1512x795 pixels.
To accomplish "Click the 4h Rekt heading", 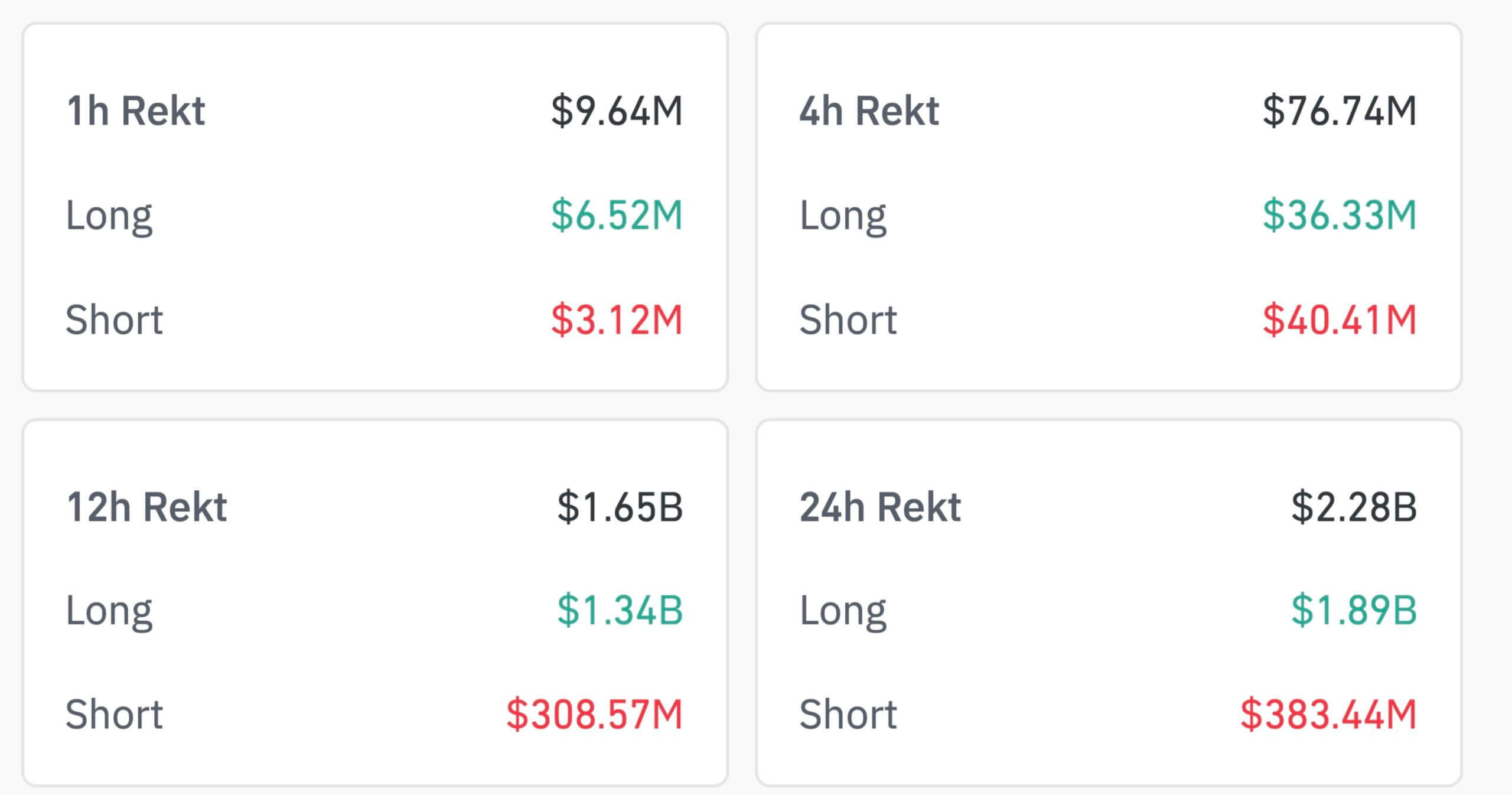I will (869, 111).
